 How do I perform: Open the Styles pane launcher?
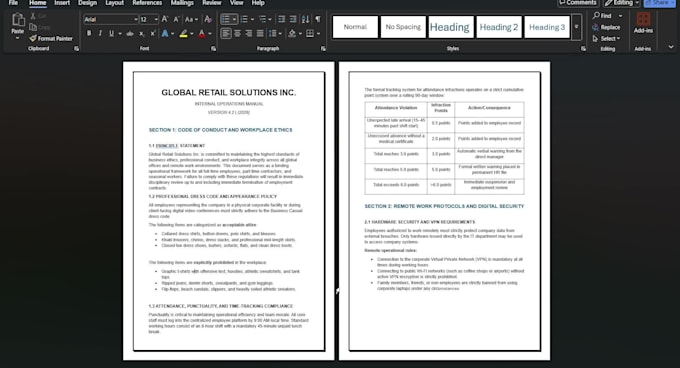583,49
